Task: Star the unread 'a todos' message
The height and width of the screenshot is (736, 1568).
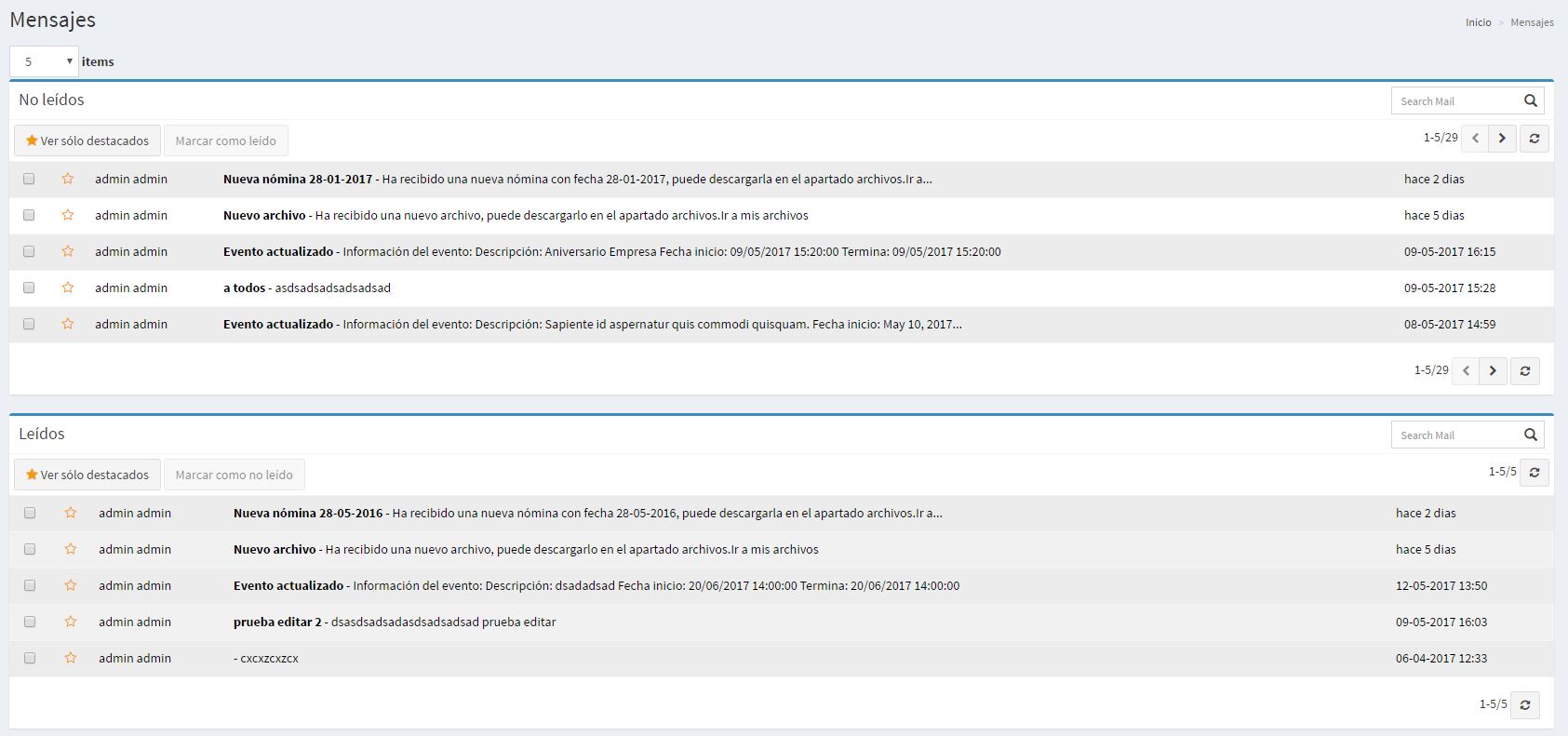Action: [x=68, y=288]
